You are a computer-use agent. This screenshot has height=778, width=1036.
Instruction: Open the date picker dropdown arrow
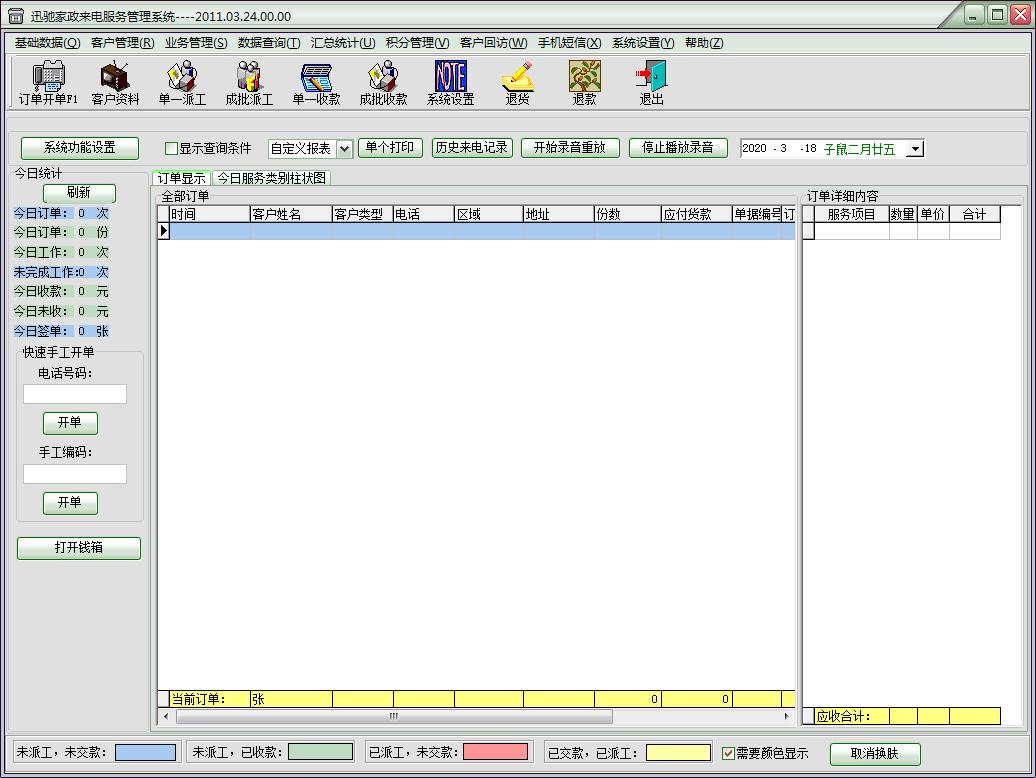(x=914, y=149)
